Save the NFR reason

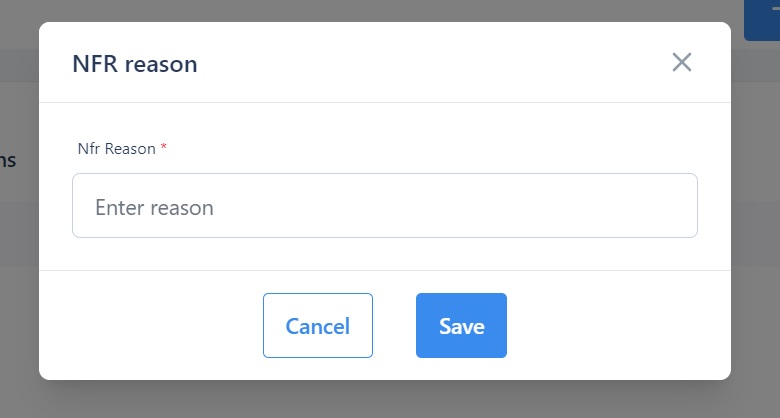point(461,325)
